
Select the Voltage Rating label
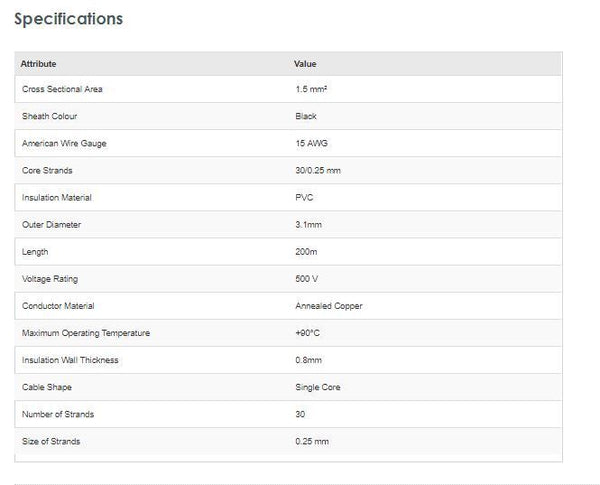pyautogui.click(x=50, y=279)
